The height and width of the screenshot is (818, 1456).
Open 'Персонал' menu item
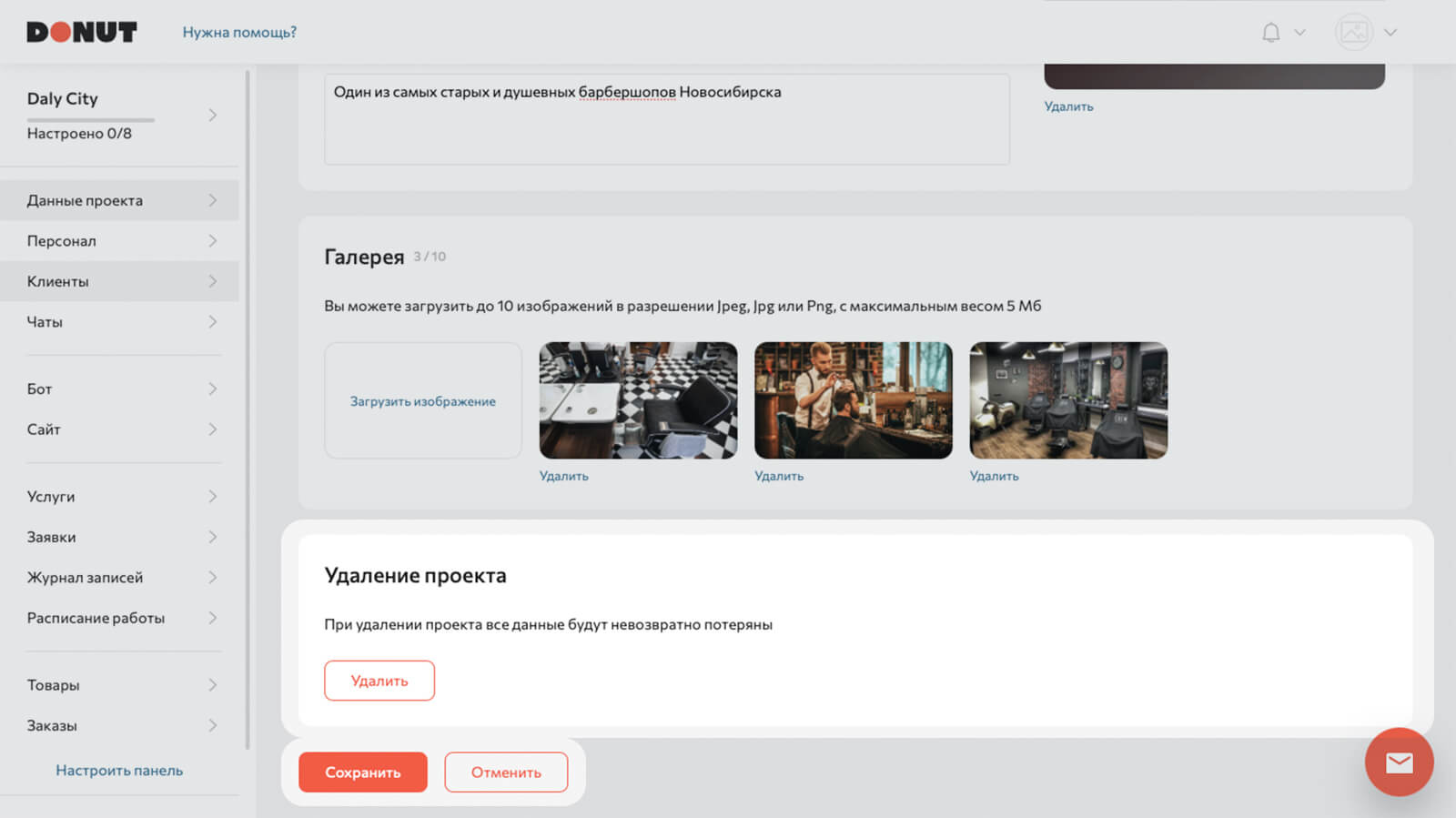pos(119,240)
